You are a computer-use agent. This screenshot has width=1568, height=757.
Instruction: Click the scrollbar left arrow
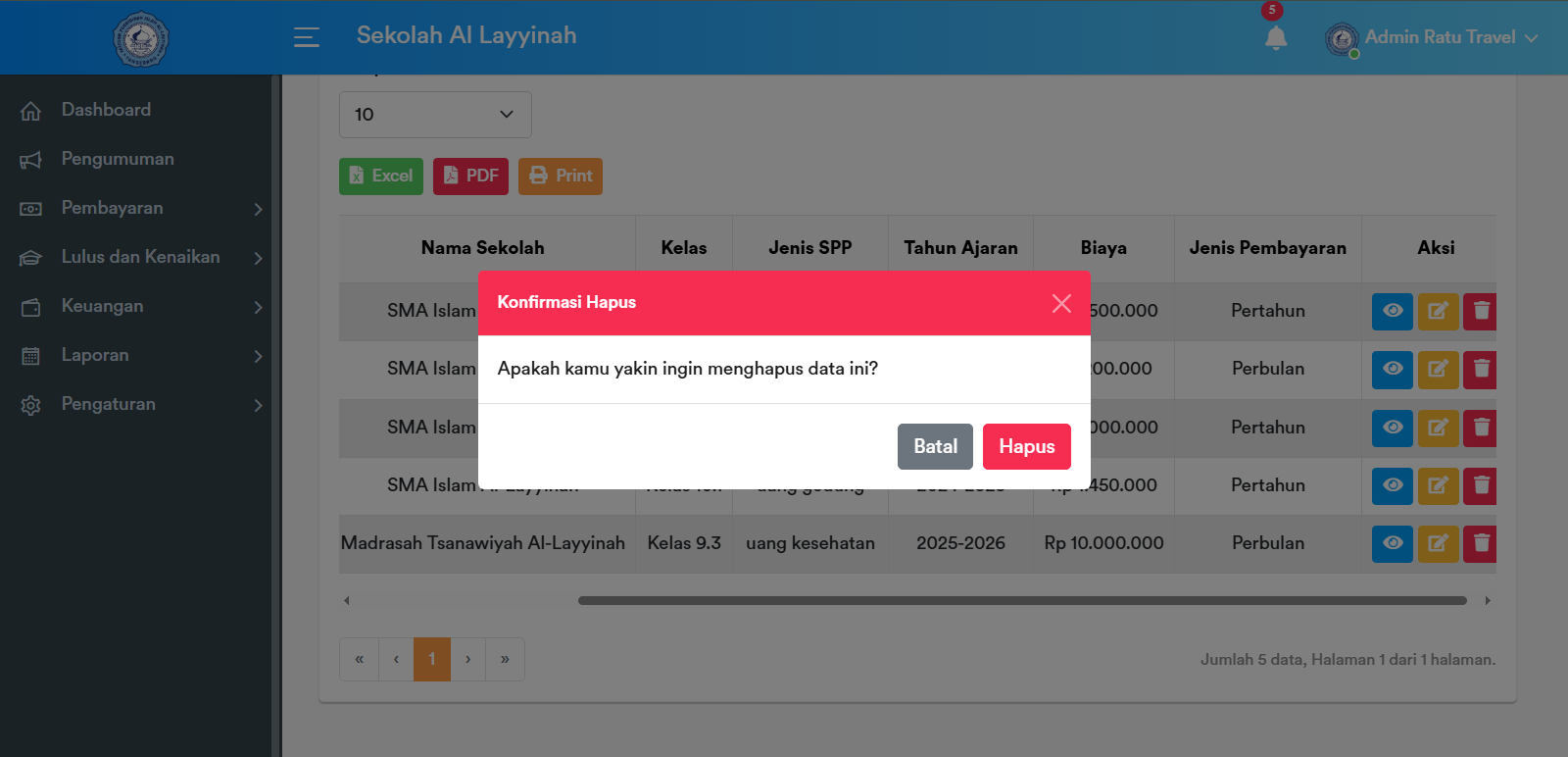pyautogui.click(x=347, y=600)
